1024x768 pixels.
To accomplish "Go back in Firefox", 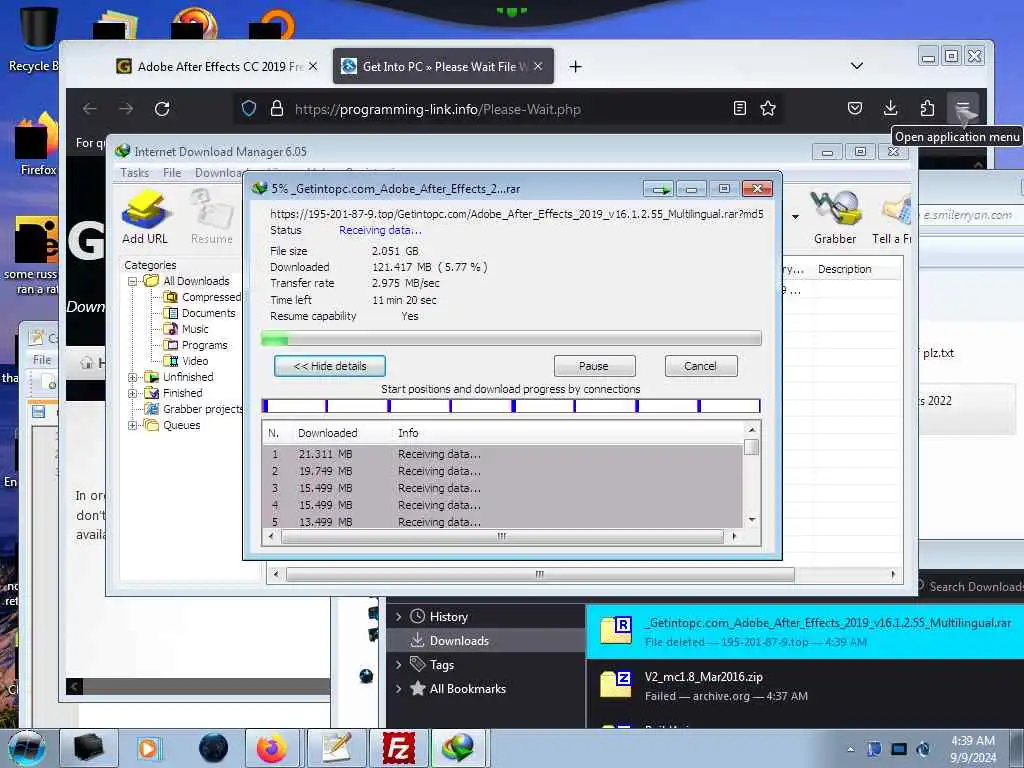I will tap(89, 108).
